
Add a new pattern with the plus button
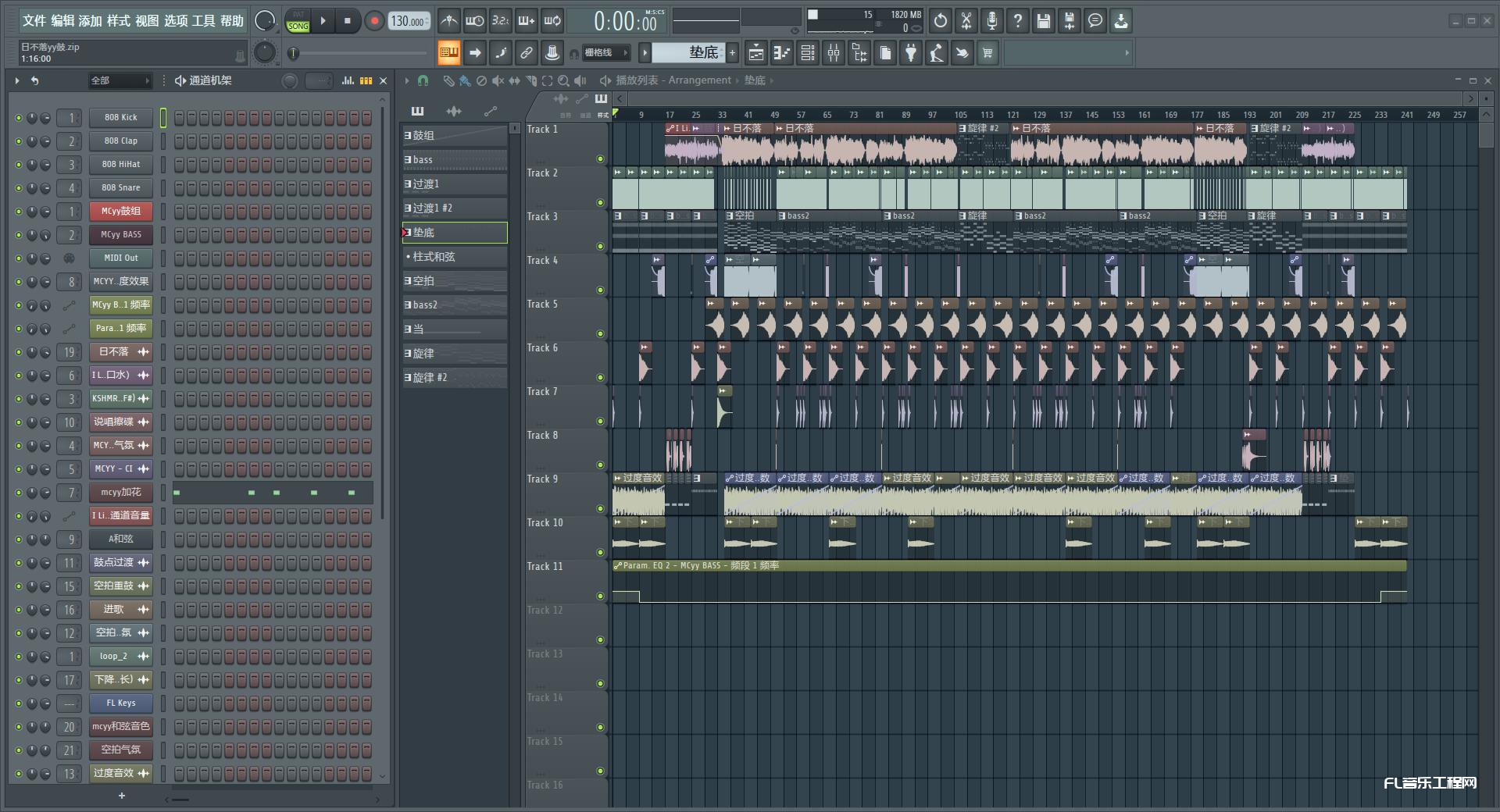tap(733, 53)
